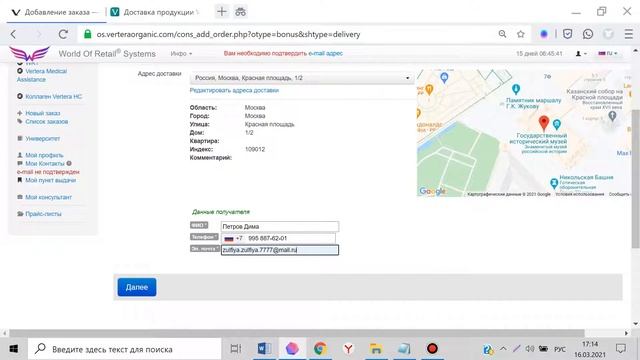Open the zoom magnifier in the address bar
This screenshot has height=360, width=640.
pos(502,34)
